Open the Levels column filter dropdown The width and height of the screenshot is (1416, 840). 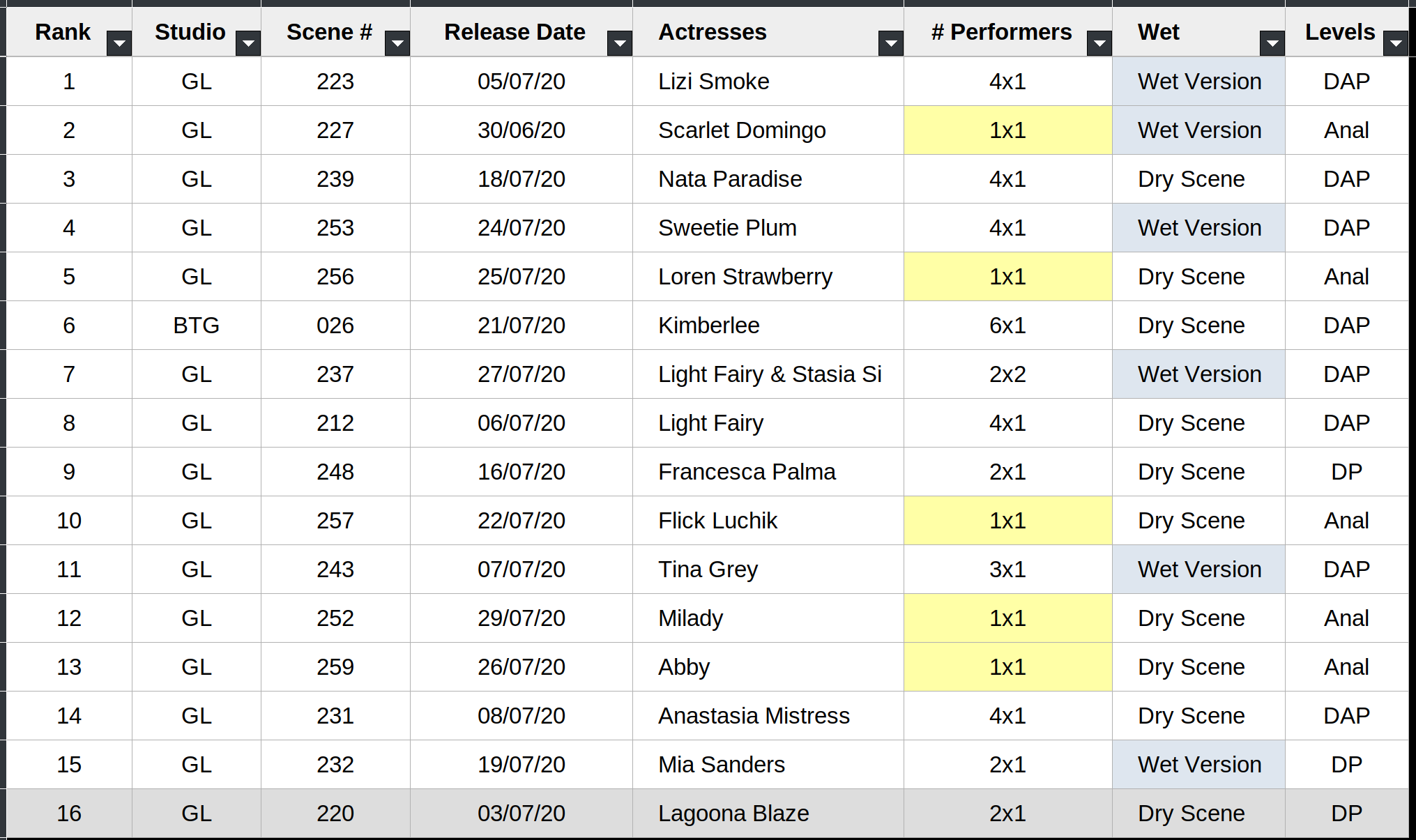1395,44
